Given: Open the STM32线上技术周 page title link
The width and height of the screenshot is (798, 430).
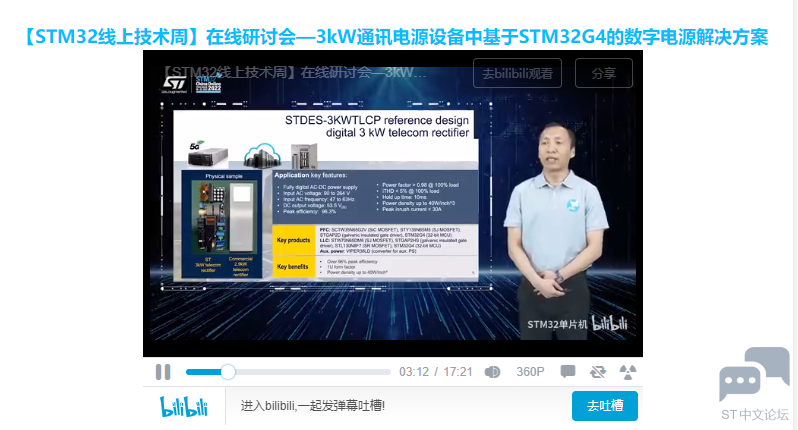Looking at the screenshot, I should pos(396,37).
